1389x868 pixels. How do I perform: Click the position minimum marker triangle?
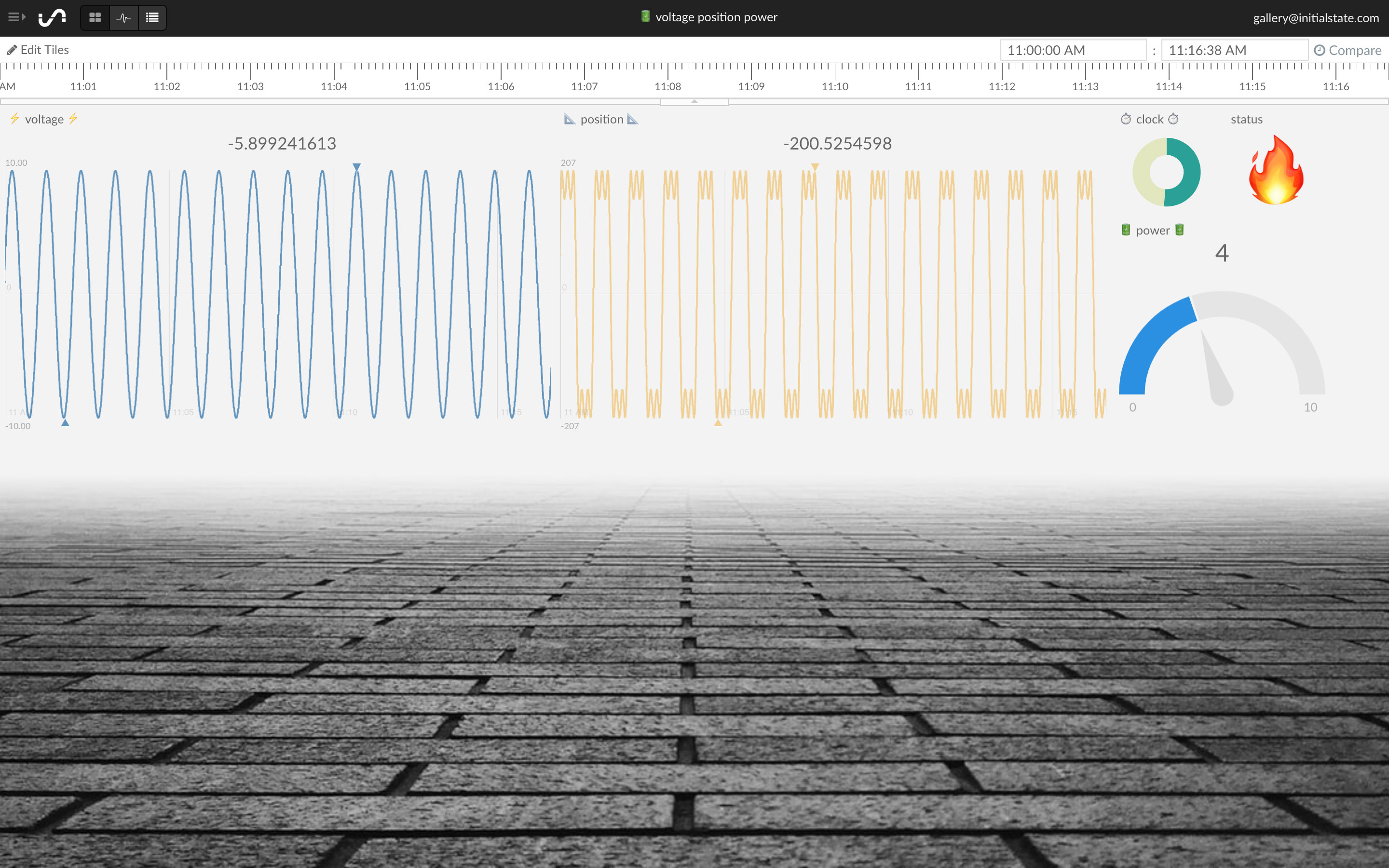(x=718, y=423)
